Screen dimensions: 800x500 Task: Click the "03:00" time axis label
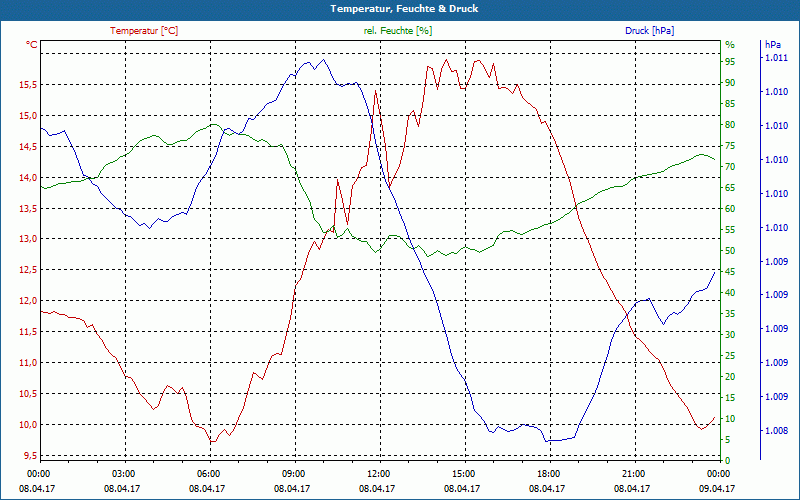(x=122, y=474)
